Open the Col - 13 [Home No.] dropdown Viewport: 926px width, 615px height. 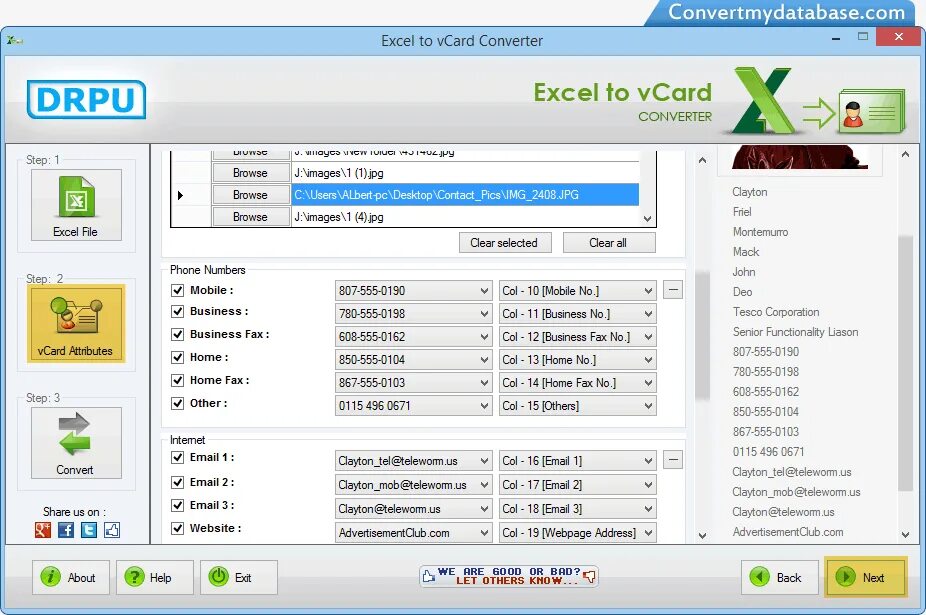[577, 360]
